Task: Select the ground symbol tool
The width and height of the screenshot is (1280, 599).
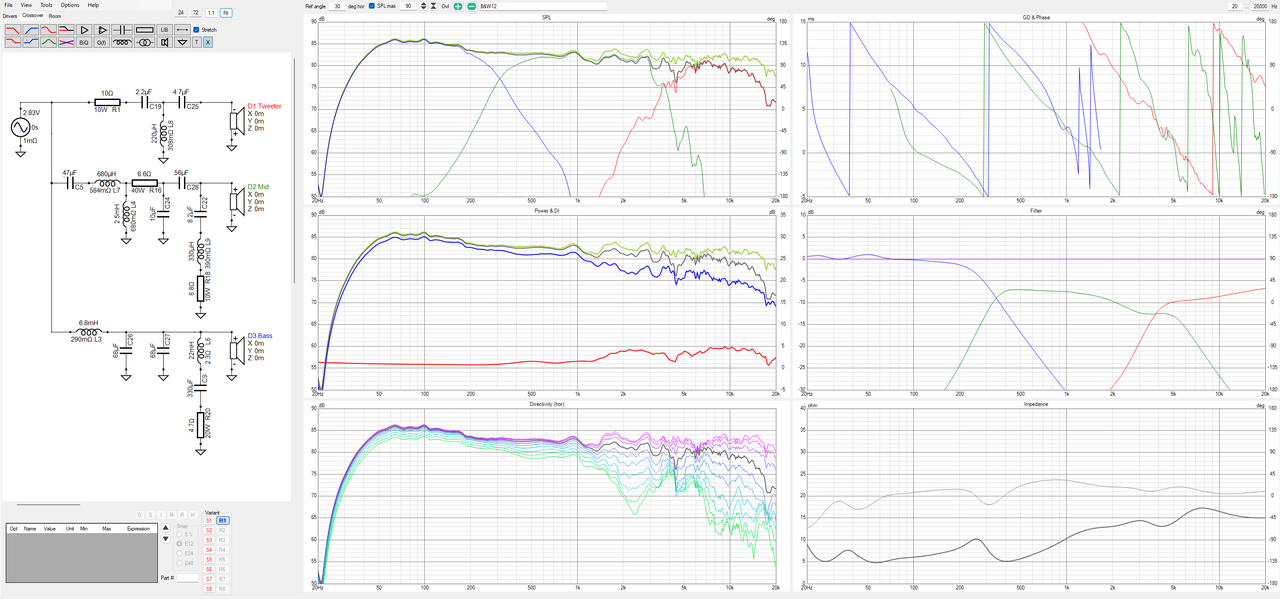Action: click(182, 43)
